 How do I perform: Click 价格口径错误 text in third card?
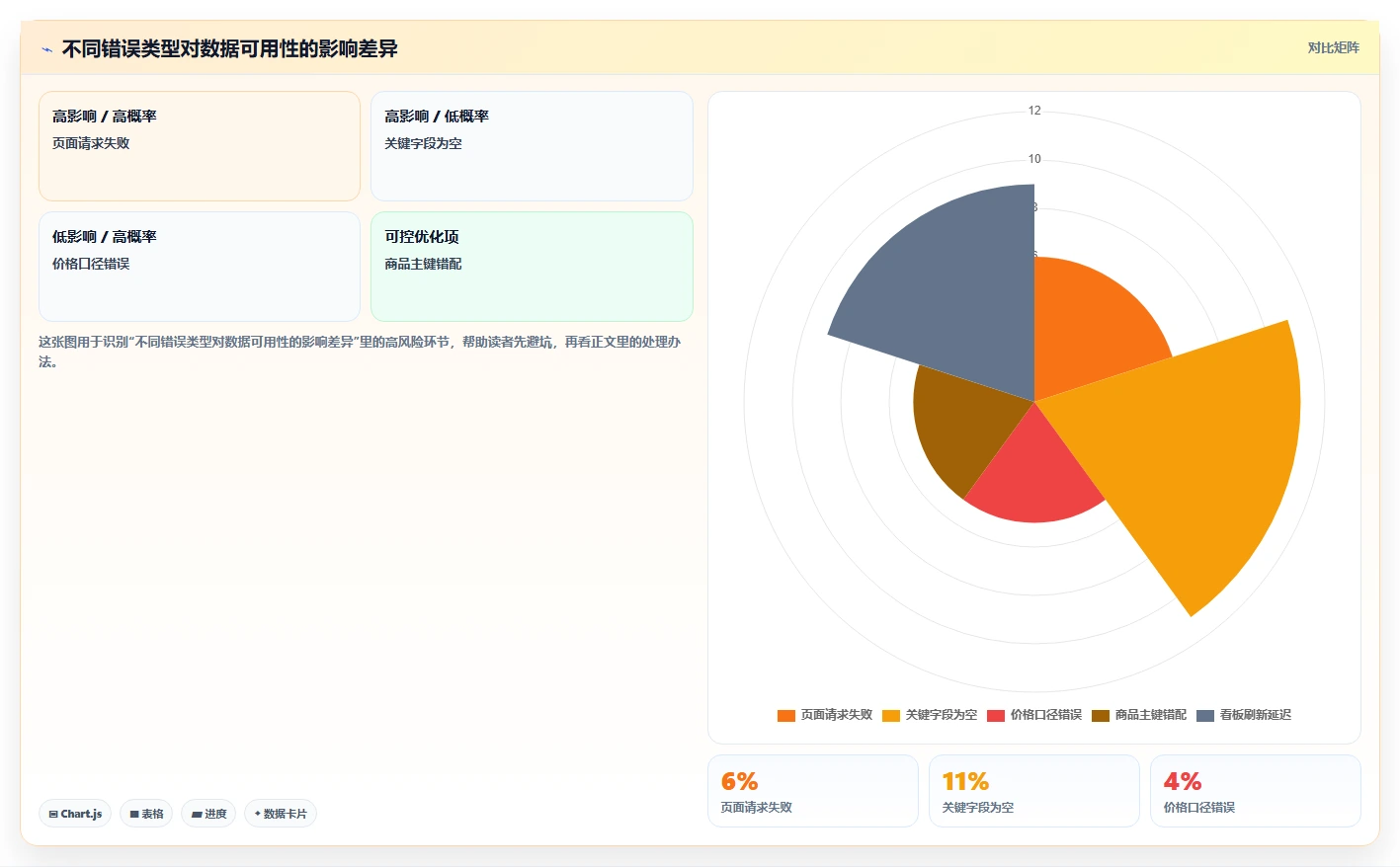click(91, 264)
